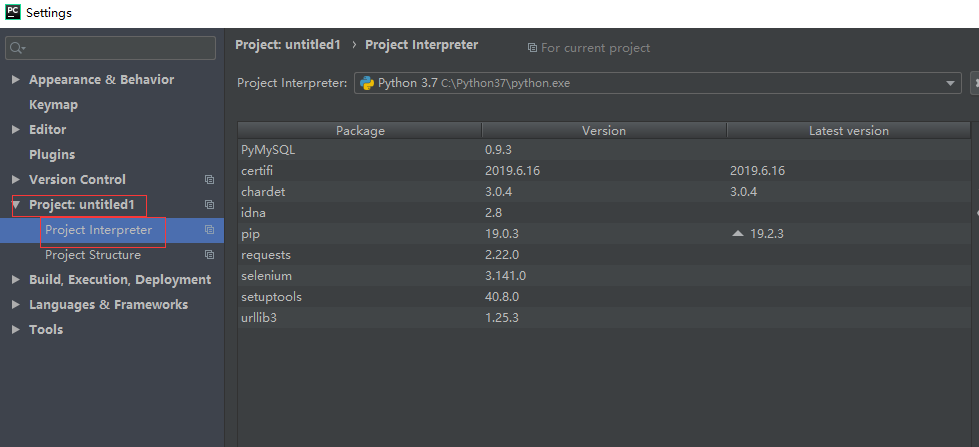979x447 pixels.
Task: Expand the Languages & Frameworks section
Action: click(x=16, y=305)
